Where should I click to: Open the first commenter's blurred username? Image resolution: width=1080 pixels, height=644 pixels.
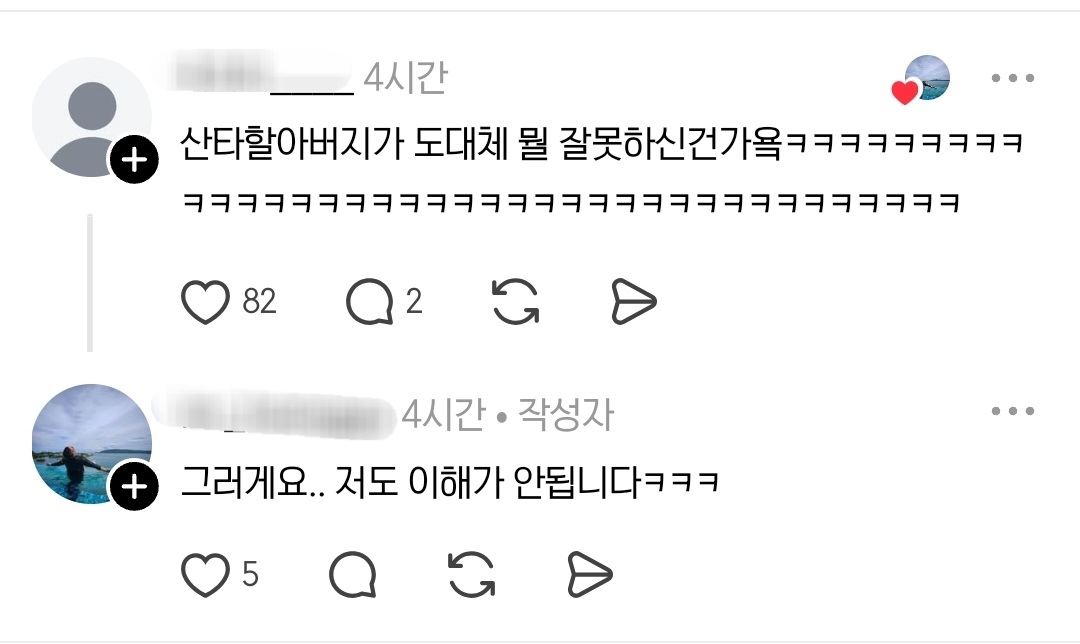click(x=260, y=74)
